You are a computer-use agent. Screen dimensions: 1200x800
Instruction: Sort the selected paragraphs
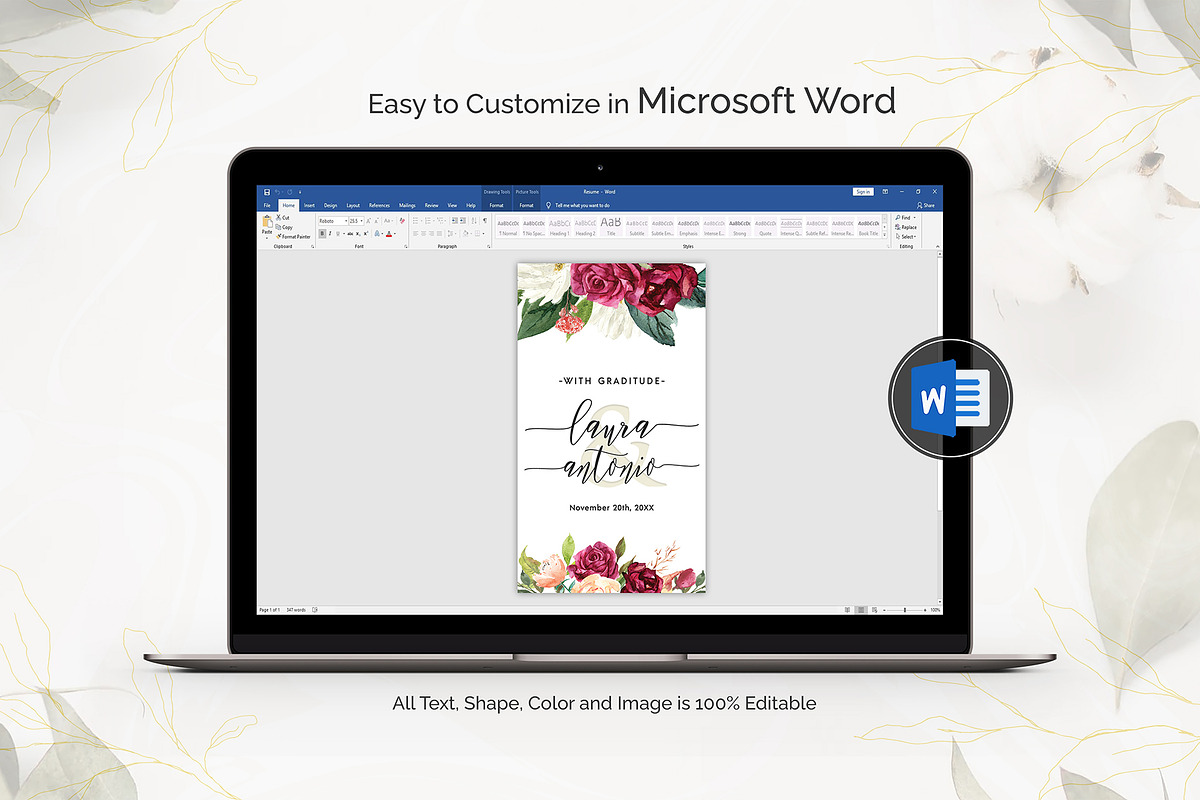click(474, 220)
